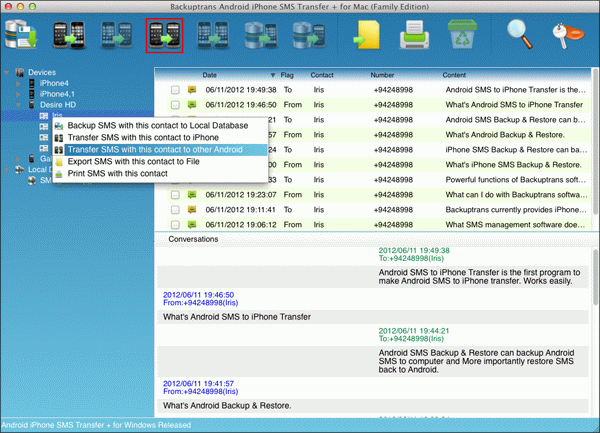Screen dimensions: 600x433
Task: Click the Android to iPhone transfer toolbar icon
Action: [x=69, y=35]
